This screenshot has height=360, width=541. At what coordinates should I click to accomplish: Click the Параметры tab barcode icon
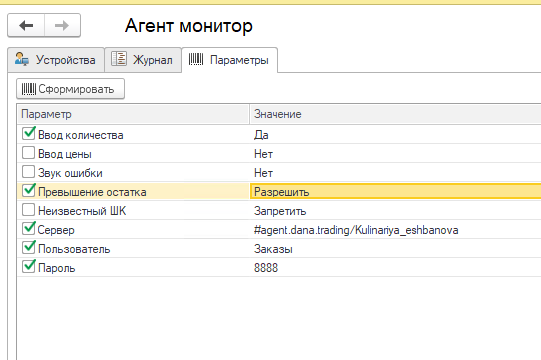pos(196,59)
